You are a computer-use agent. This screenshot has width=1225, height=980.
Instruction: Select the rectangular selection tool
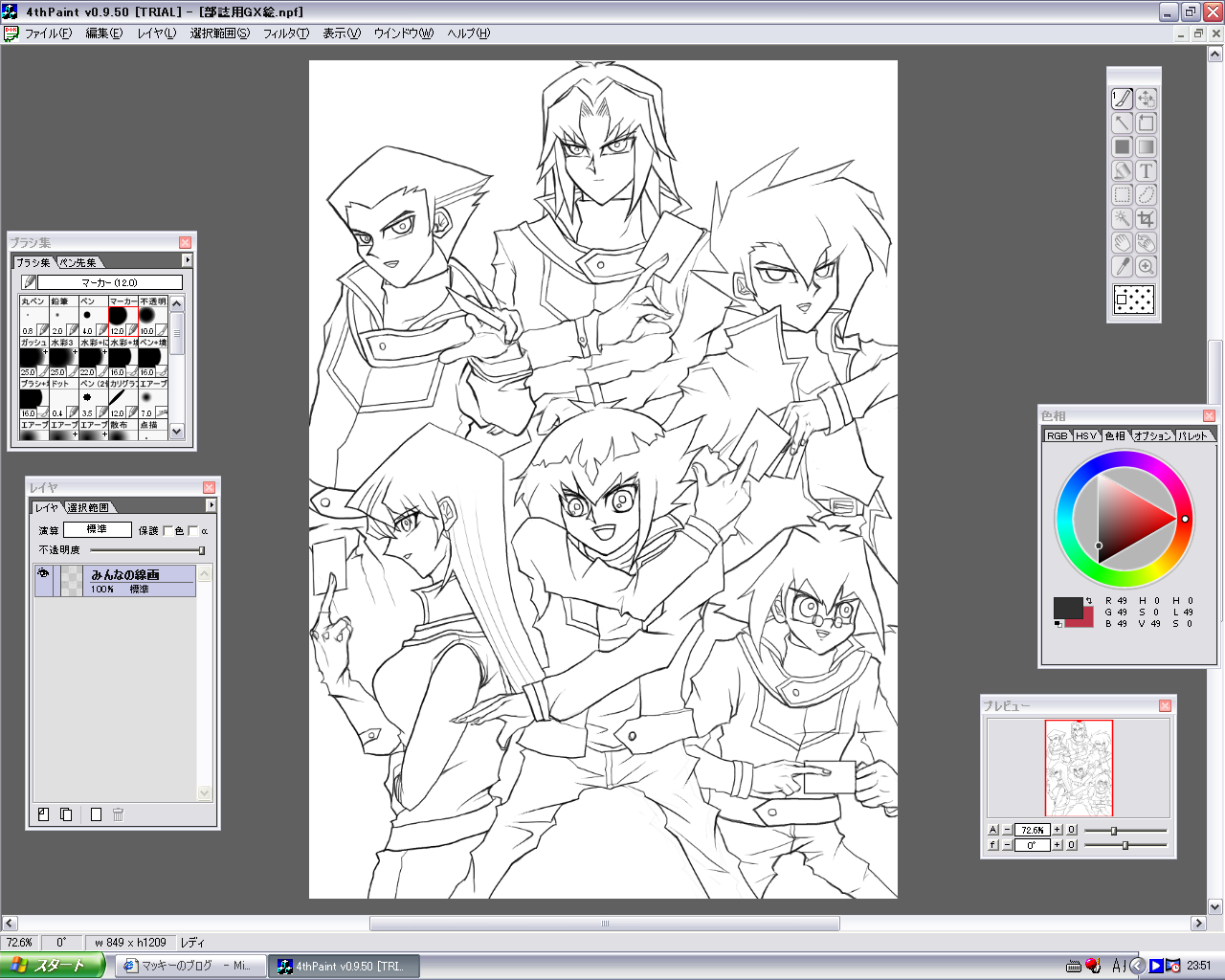point(1123,194)
